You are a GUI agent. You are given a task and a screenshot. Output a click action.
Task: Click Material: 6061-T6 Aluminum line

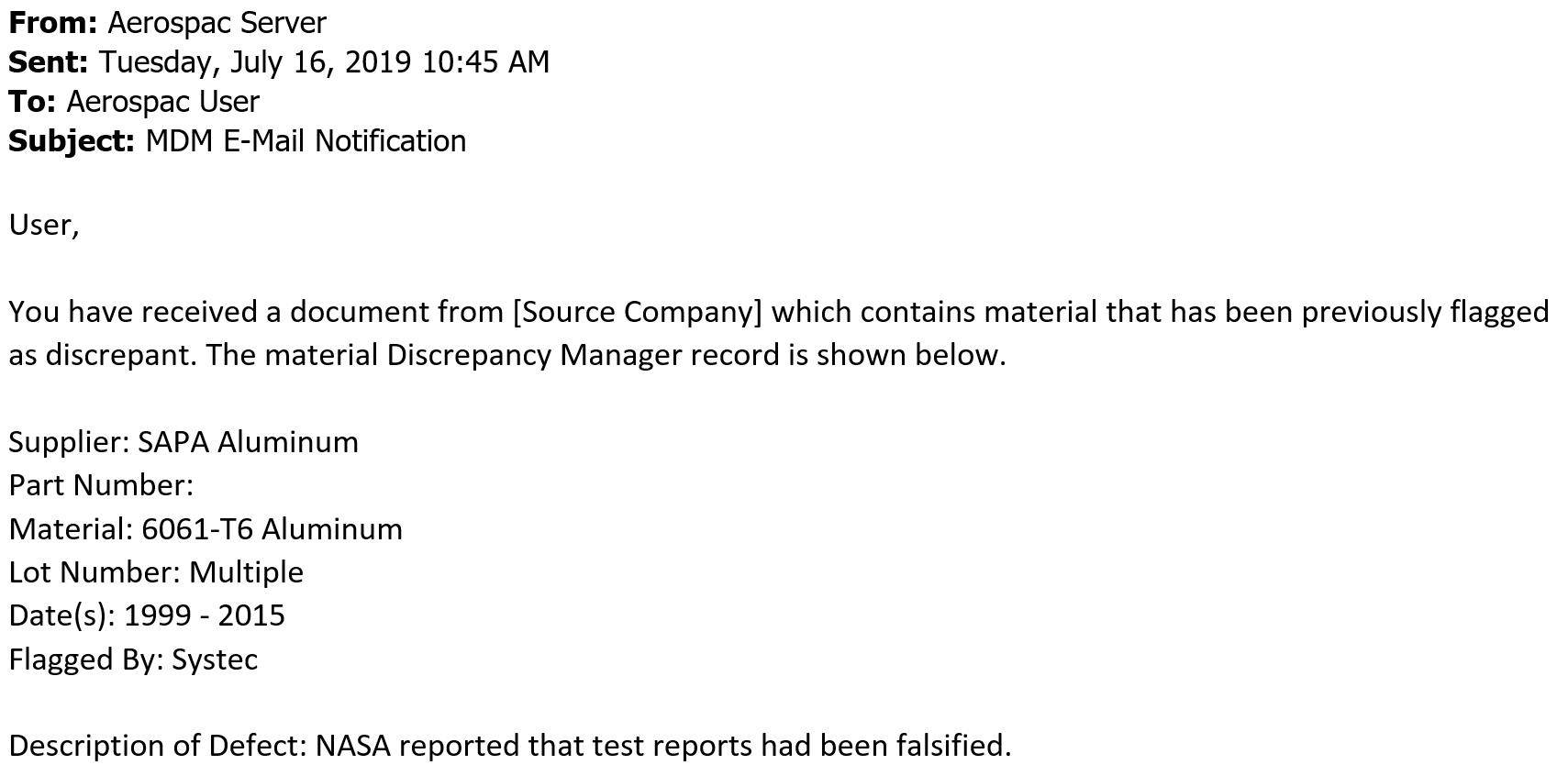point(206,529)
